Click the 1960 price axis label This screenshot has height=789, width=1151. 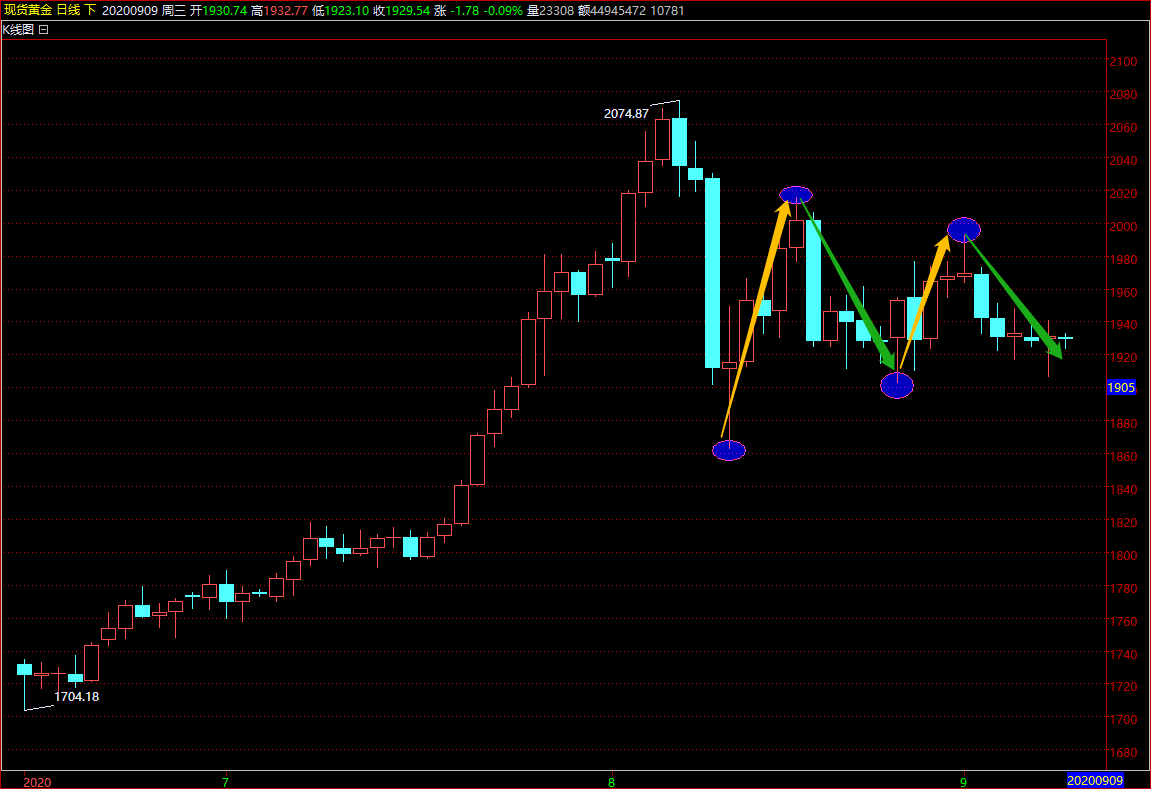click(x=1123, y=292)
